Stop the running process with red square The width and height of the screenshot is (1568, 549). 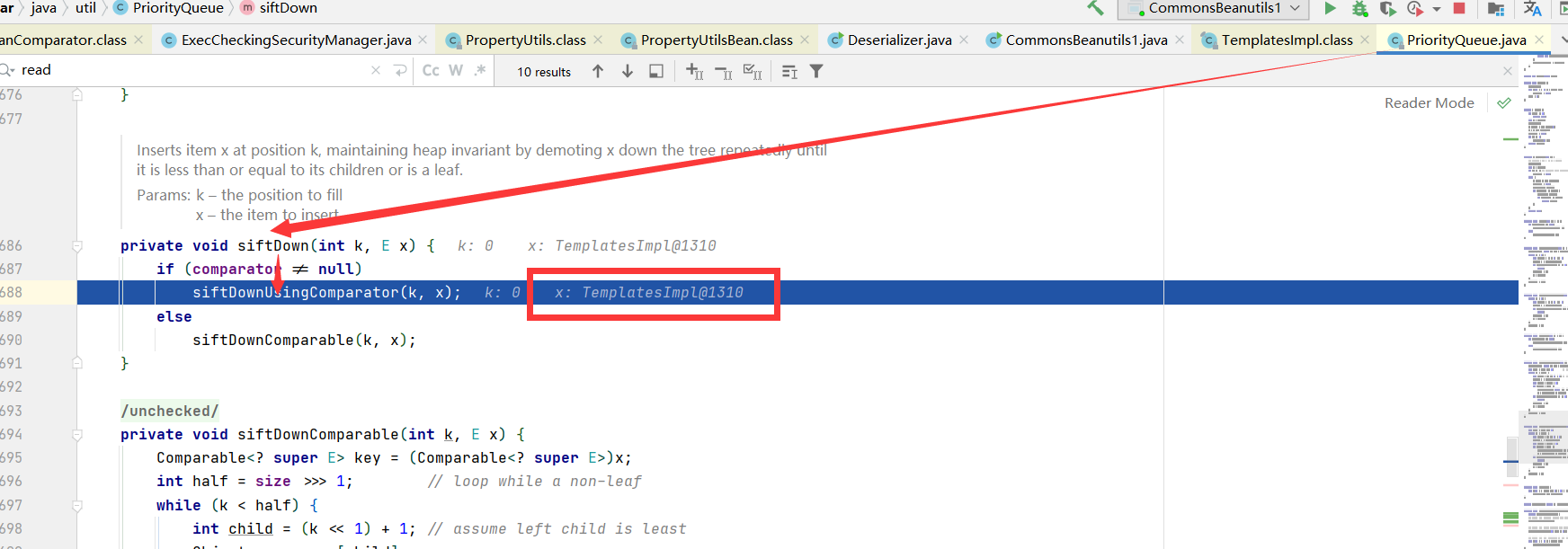point(1459,8)
